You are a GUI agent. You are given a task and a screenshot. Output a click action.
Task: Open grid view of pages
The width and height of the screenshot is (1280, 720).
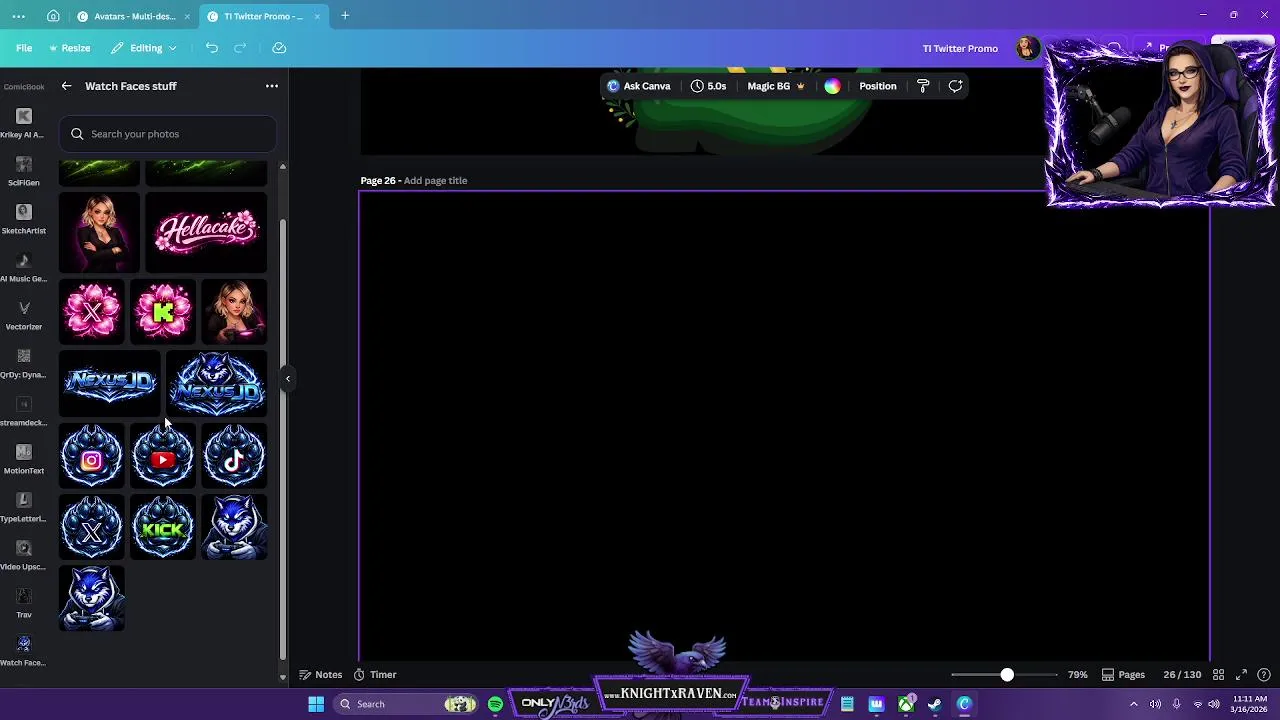pyautogui.click(x=1218, y=675)
